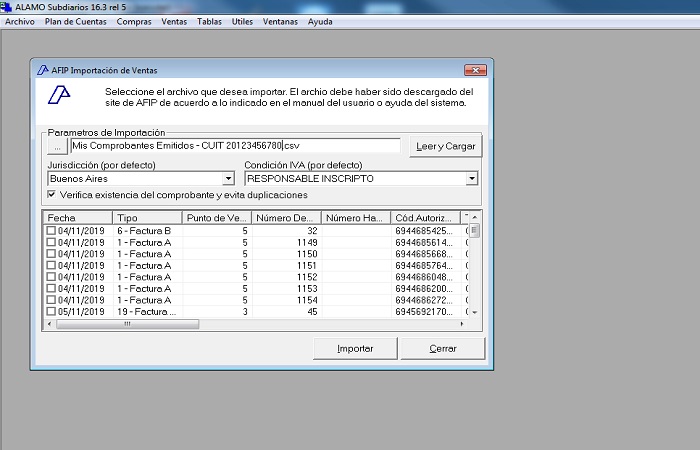Check the row for Factura A number 1153
Viewport: 700px width, 450px height.
51,288
